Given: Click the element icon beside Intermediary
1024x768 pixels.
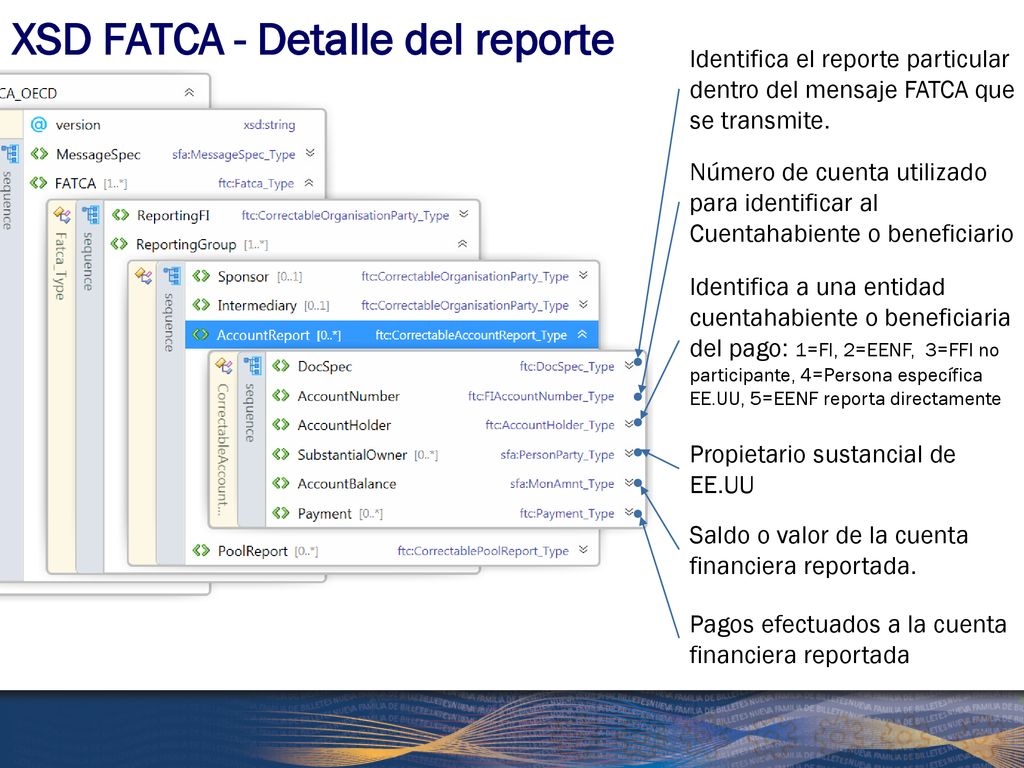Looking at the screenshot, I should [x=201, y=305].
